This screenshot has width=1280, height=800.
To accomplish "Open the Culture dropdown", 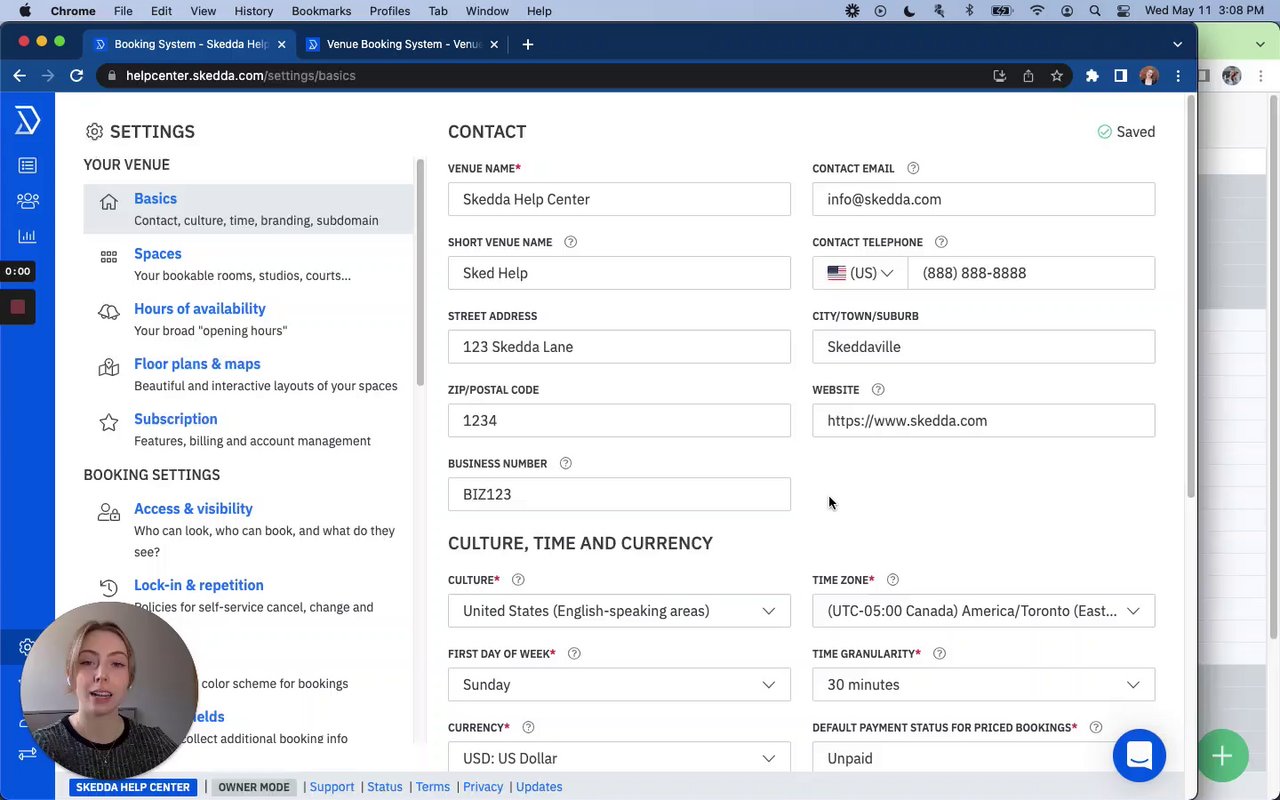I will 619,611.
